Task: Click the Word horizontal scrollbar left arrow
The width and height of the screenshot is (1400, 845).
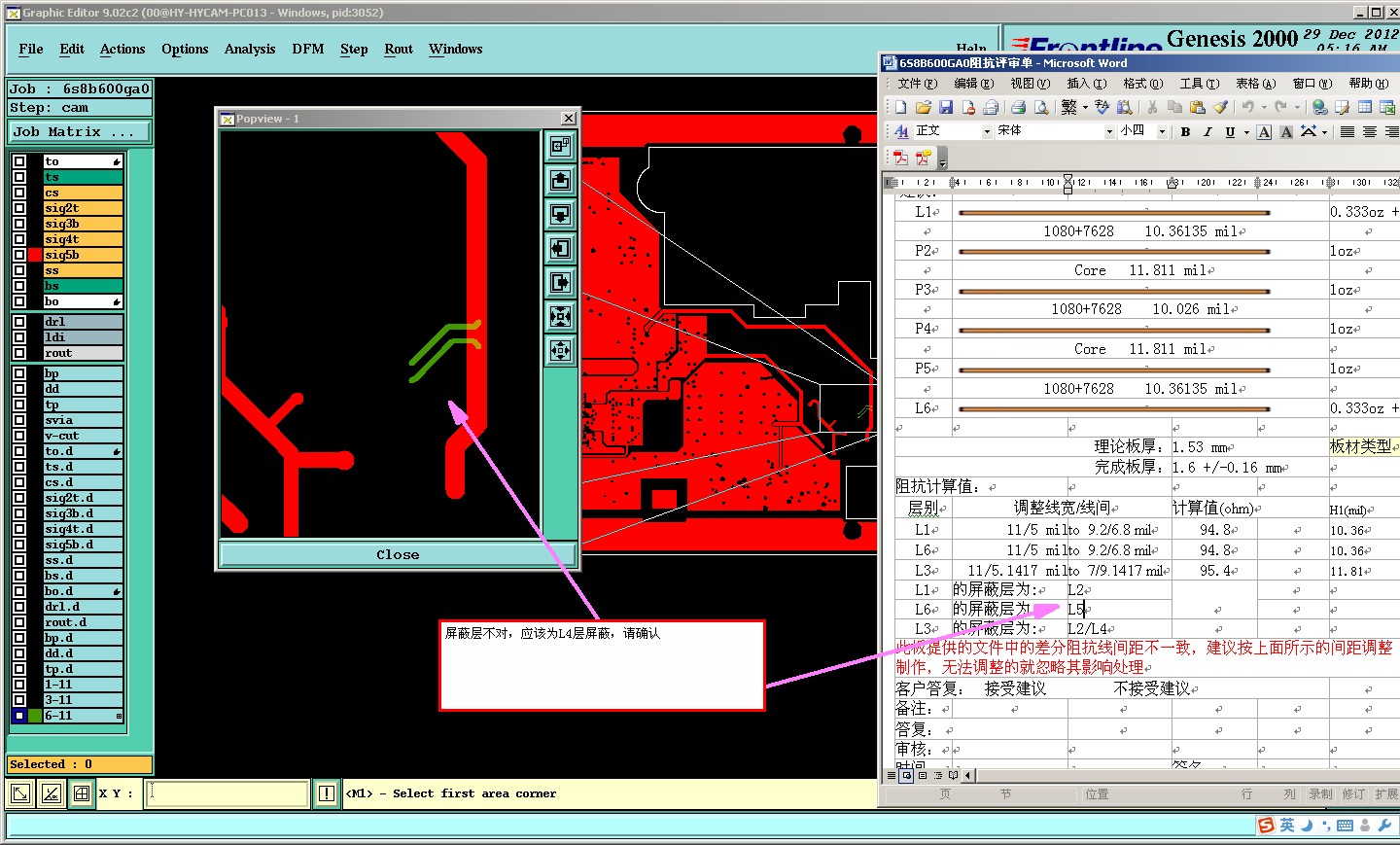Action: pyautogui.click(x=967, y=775)
